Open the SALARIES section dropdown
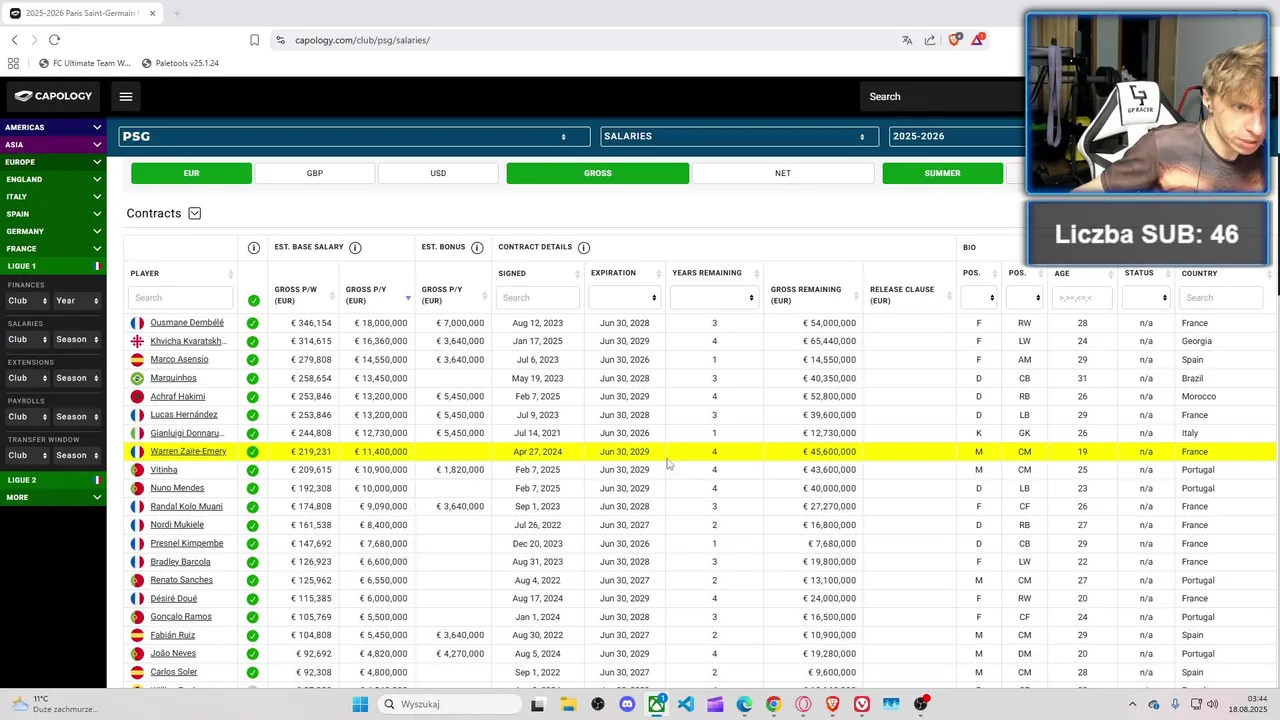The image size is (1280, 720). [739, 136]
